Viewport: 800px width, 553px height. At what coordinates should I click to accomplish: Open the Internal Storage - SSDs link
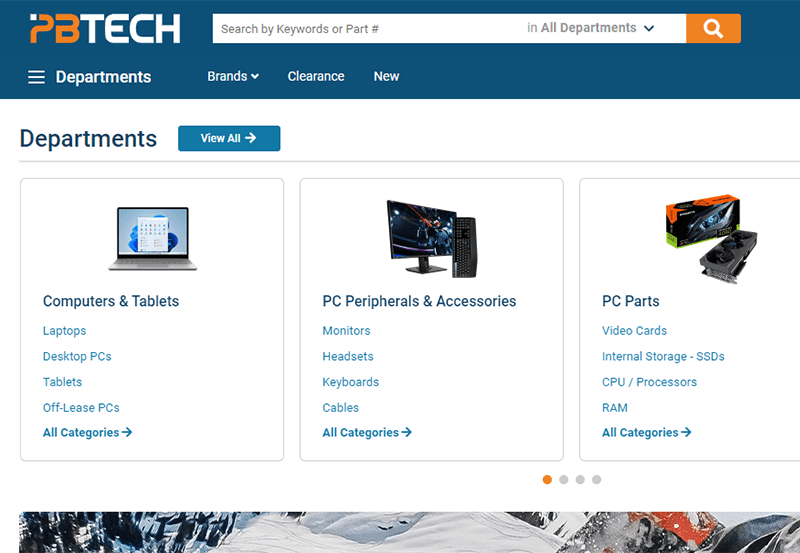pyautogui.click(x=663, y=356)
